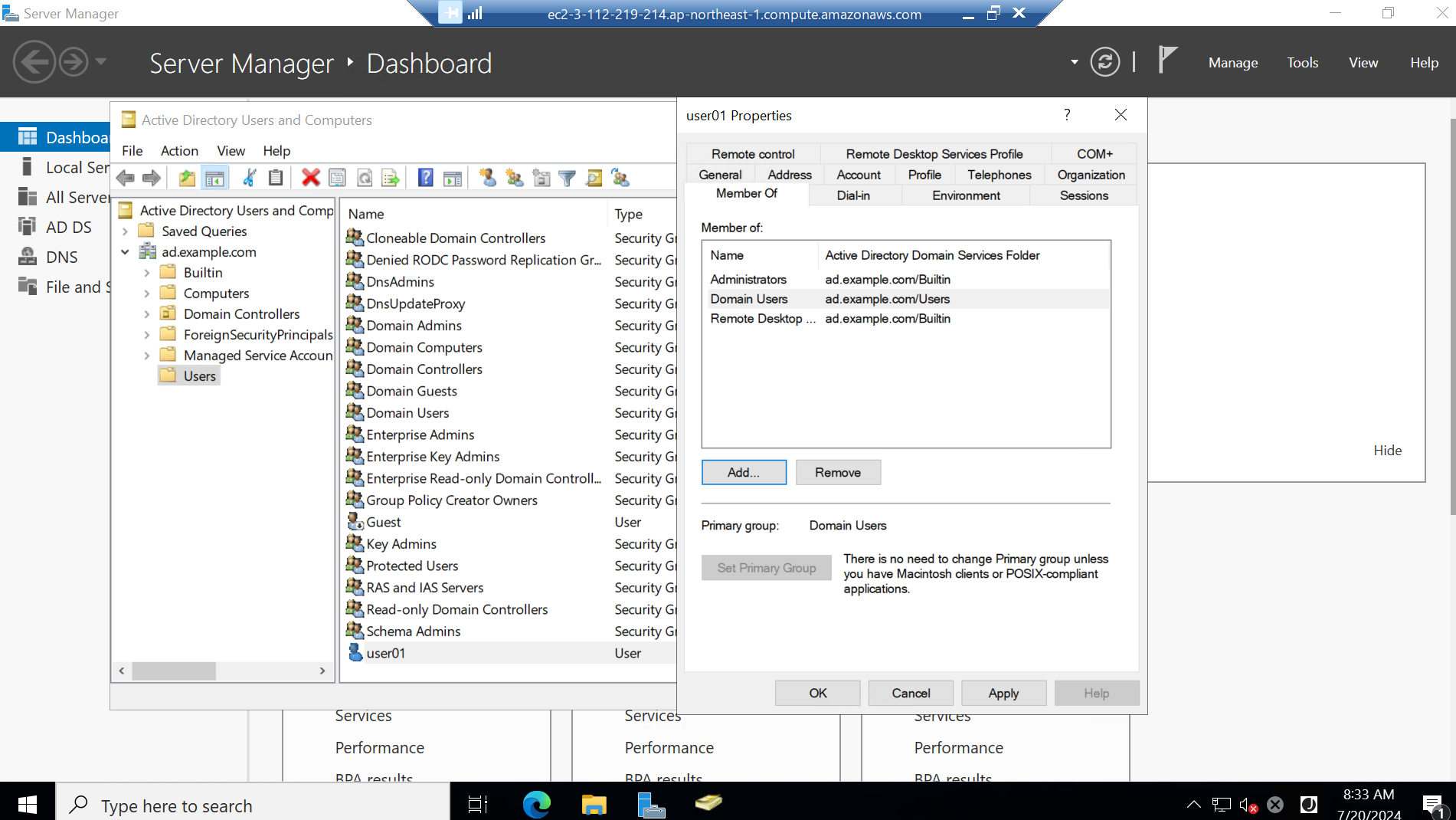Screen dimensions: 1456x820
Task: Click the tree pane horizontal scrollbar thumb
Action: tap(174, 671)
